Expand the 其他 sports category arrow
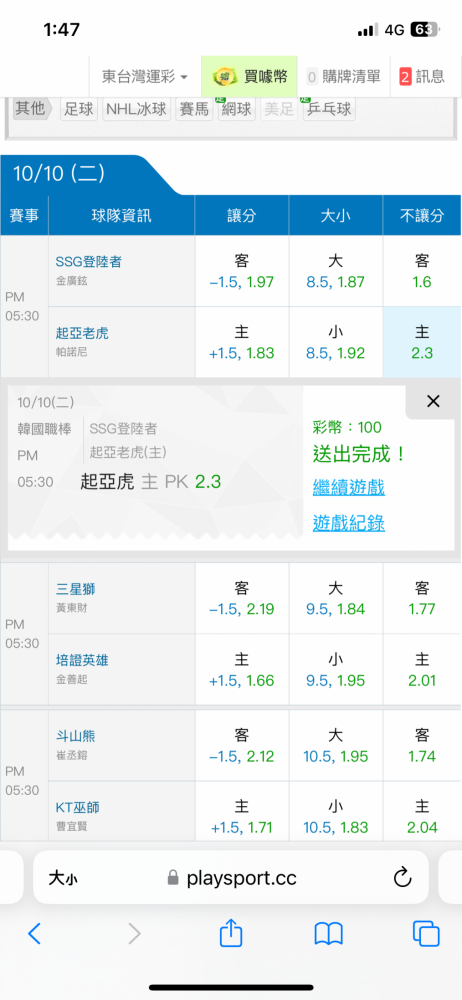 [x=32, y=108]
